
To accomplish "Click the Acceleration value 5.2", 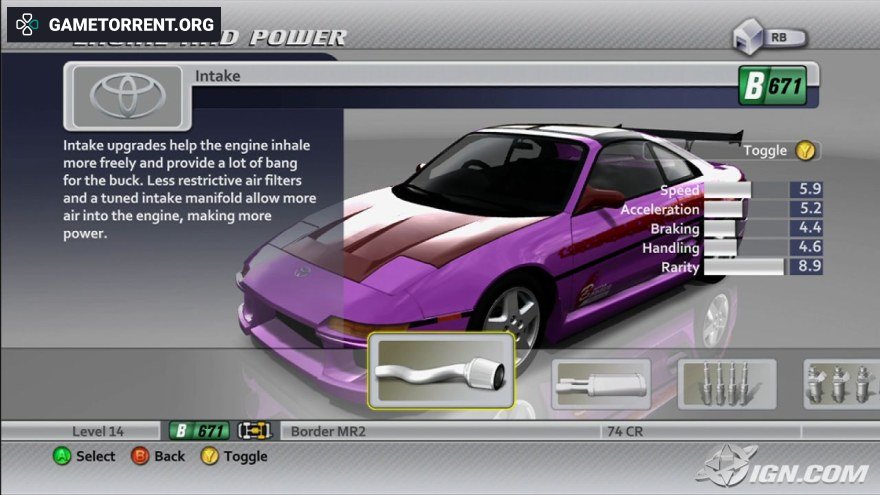I will point(807,209).
